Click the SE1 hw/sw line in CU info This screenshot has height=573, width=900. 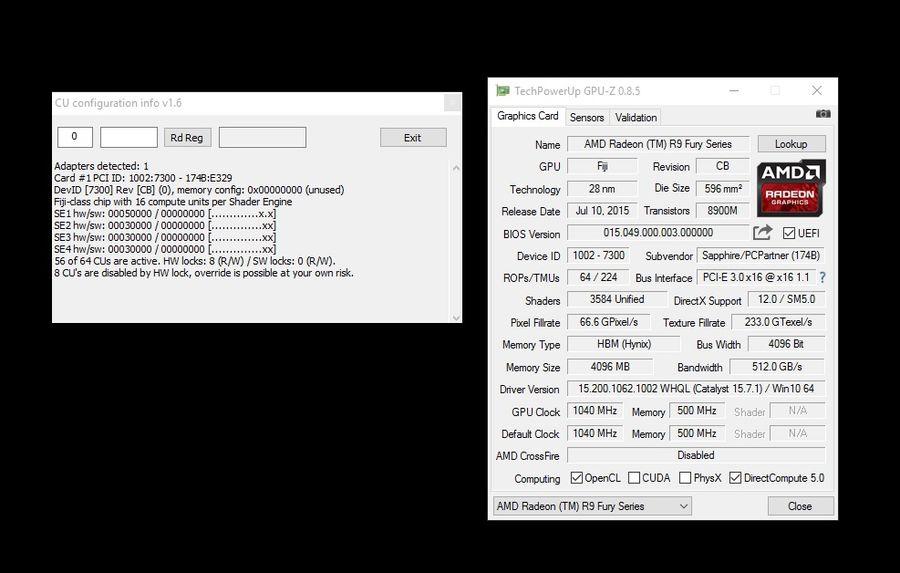(x=165, y=214)
